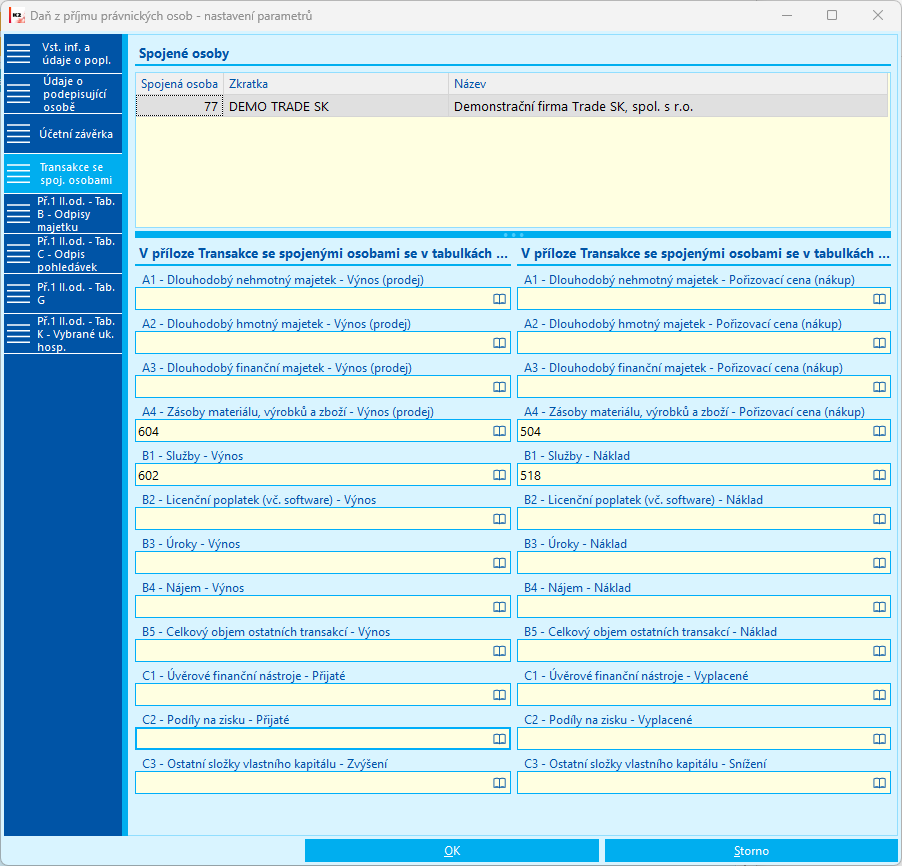Open lookup book icon for B2 Licenční poplatek Náklad

879,519
